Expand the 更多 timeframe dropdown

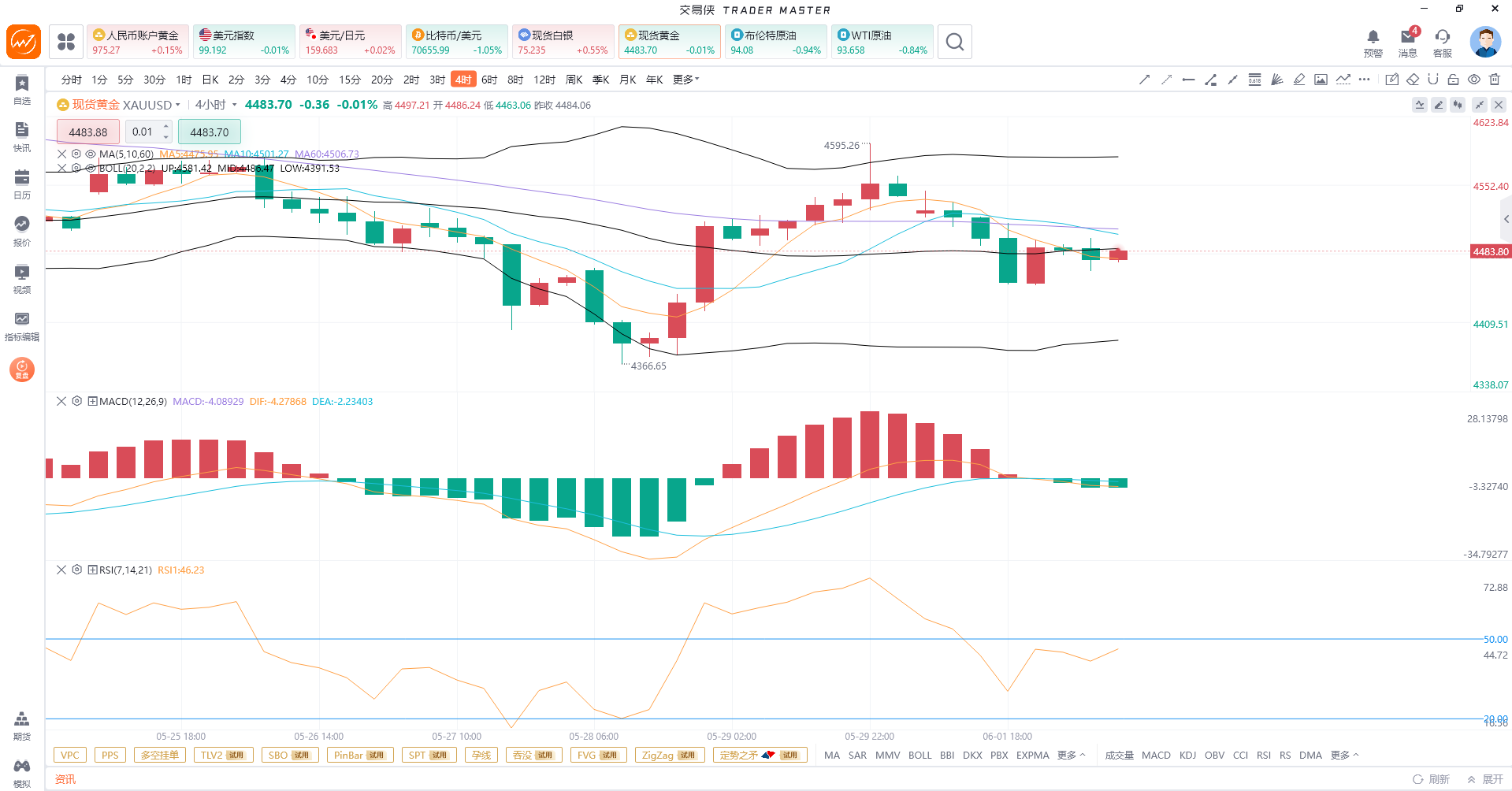[685, 80]
